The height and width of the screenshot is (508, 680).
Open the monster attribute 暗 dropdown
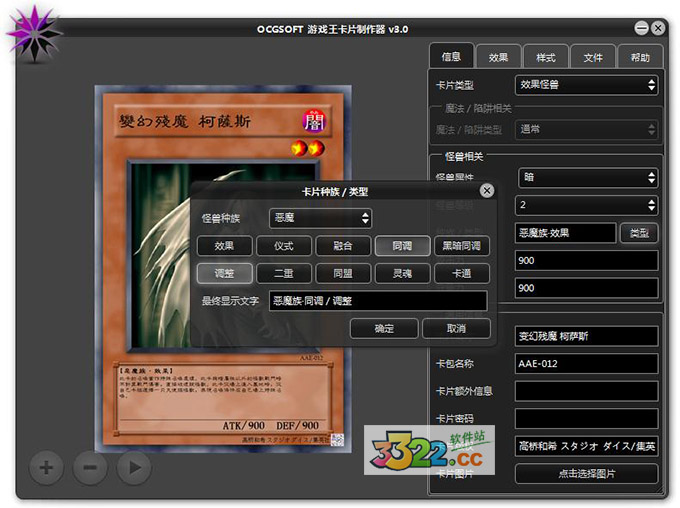[588, 177]
